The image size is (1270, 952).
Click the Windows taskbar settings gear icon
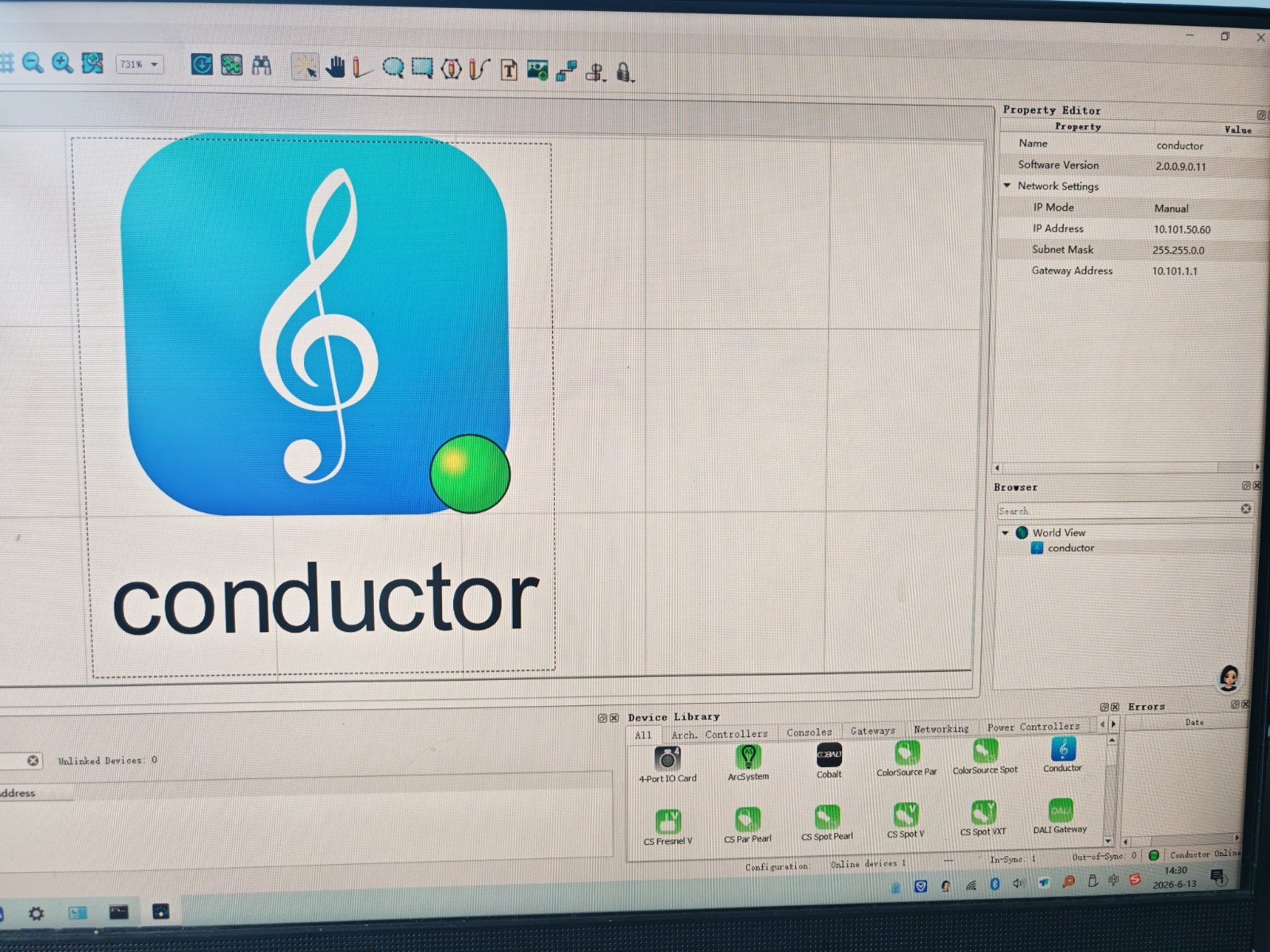pyautogui.click(x=36, y=914)
